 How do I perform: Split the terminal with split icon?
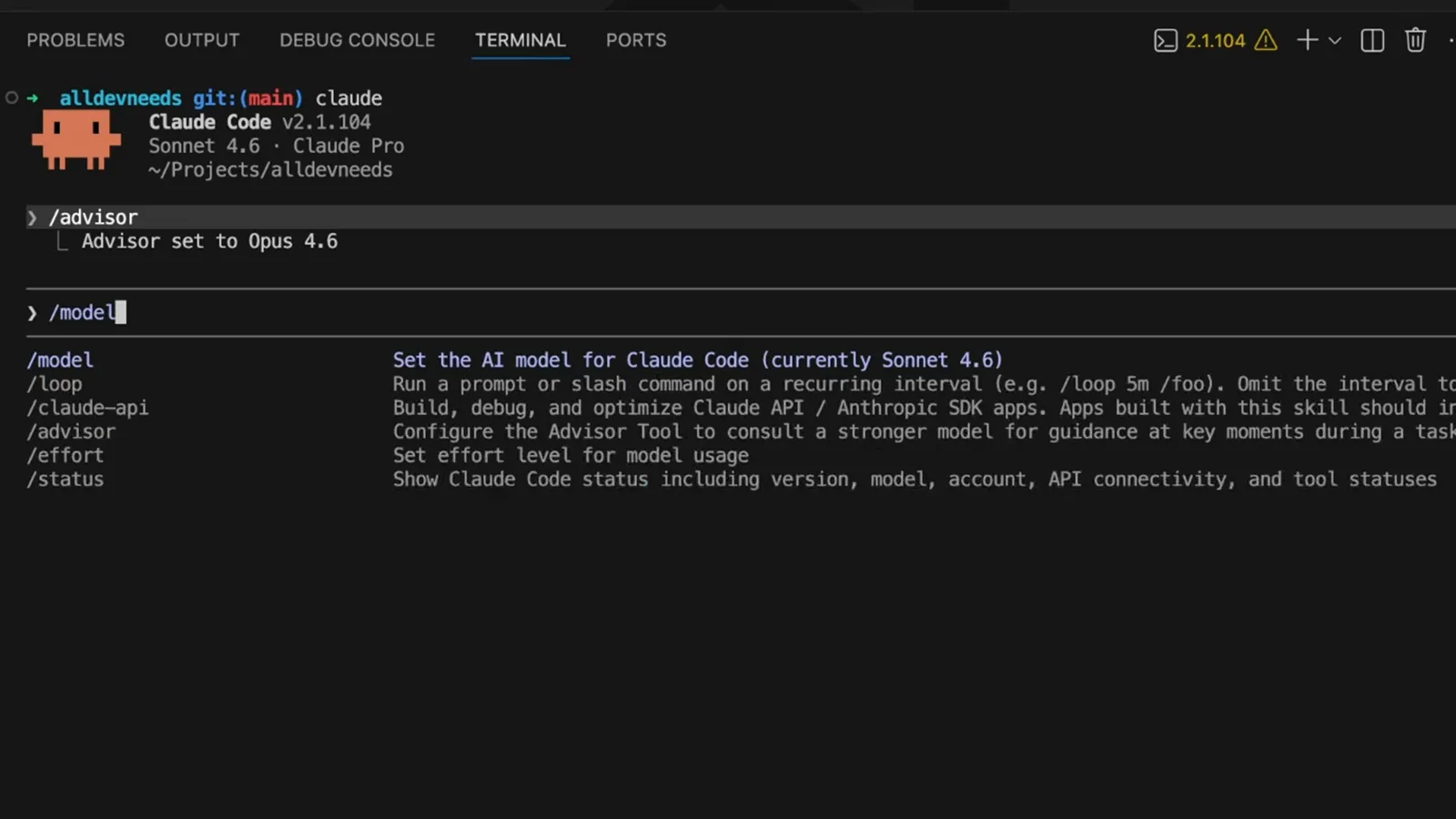pyautogui.click(x=1372, y=40)
